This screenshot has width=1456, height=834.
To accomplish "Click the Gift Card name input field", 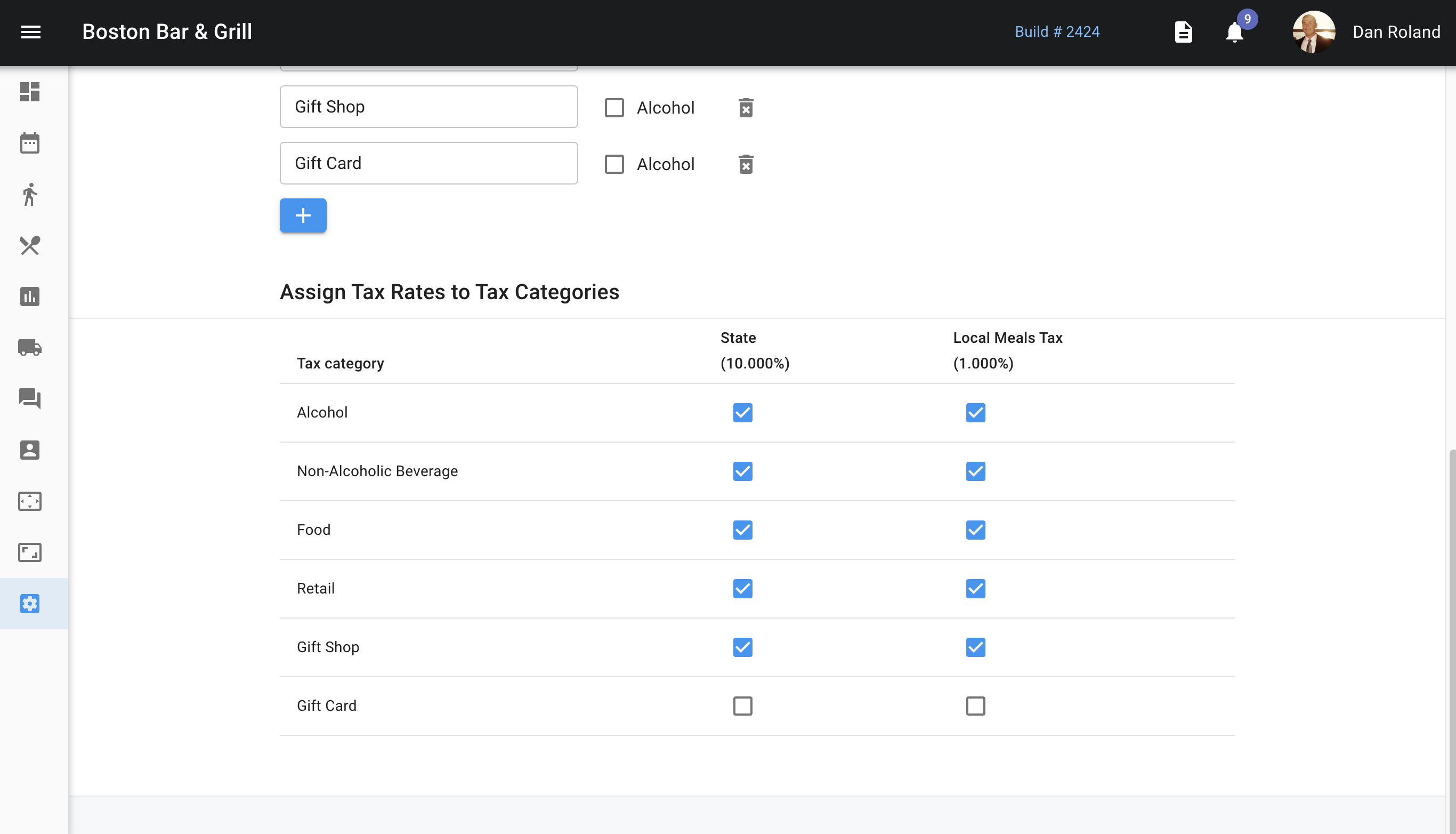I will coord(428,163).
